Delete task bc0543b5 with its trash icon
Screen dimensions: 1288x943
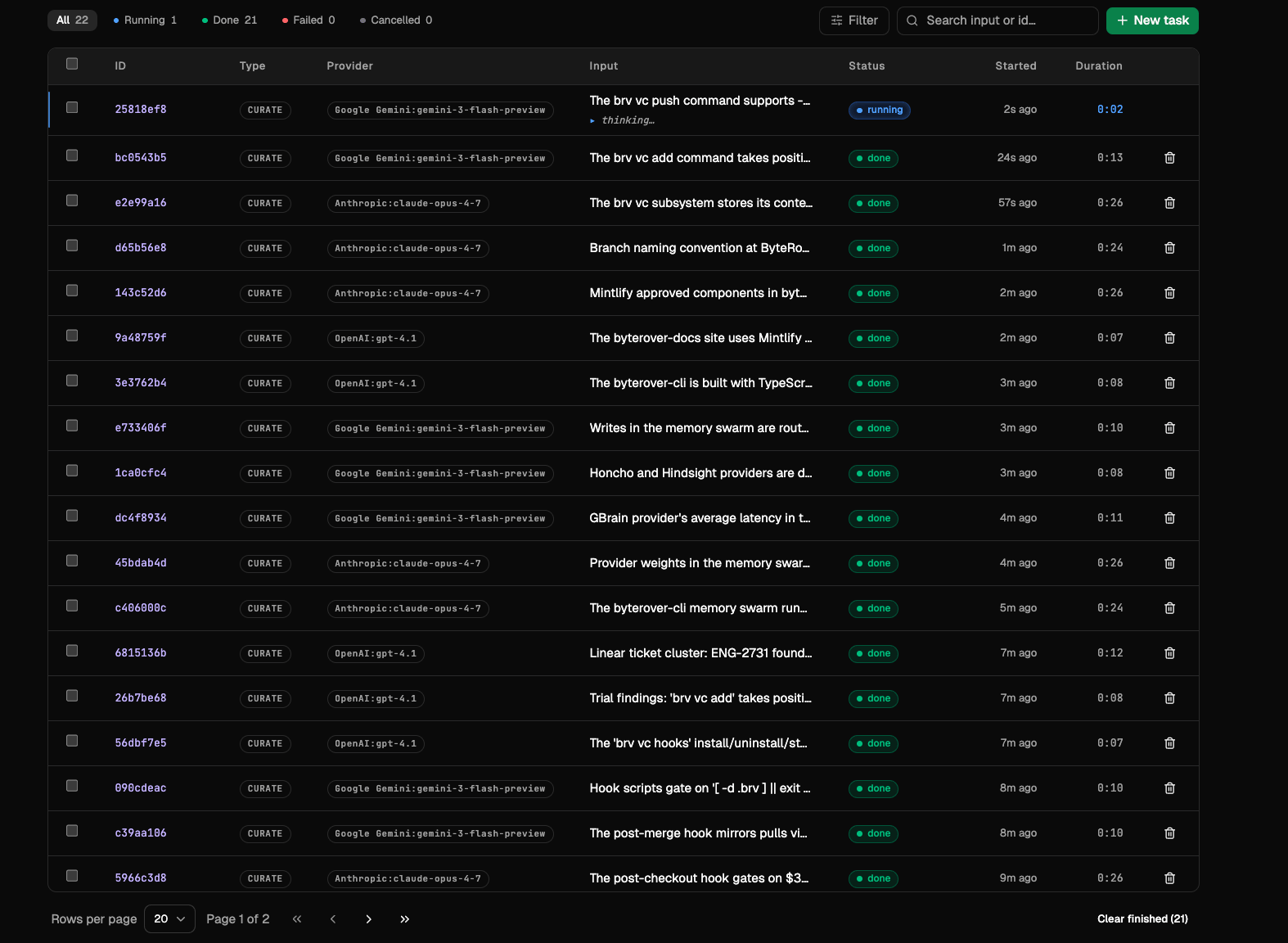coord(1169,158)
